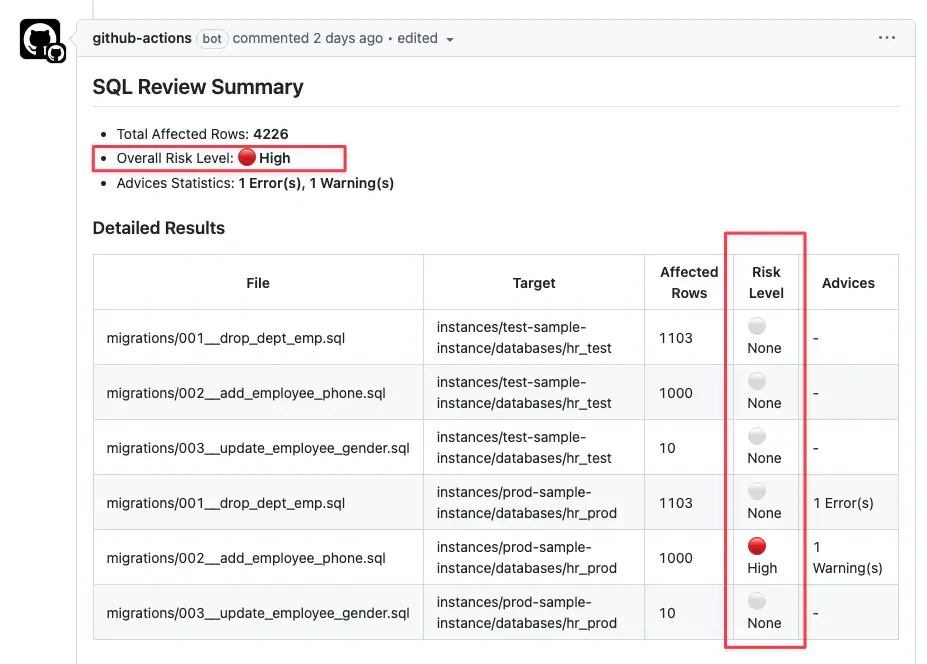Click the None risk icon in the last row

(x=757, y=600)
